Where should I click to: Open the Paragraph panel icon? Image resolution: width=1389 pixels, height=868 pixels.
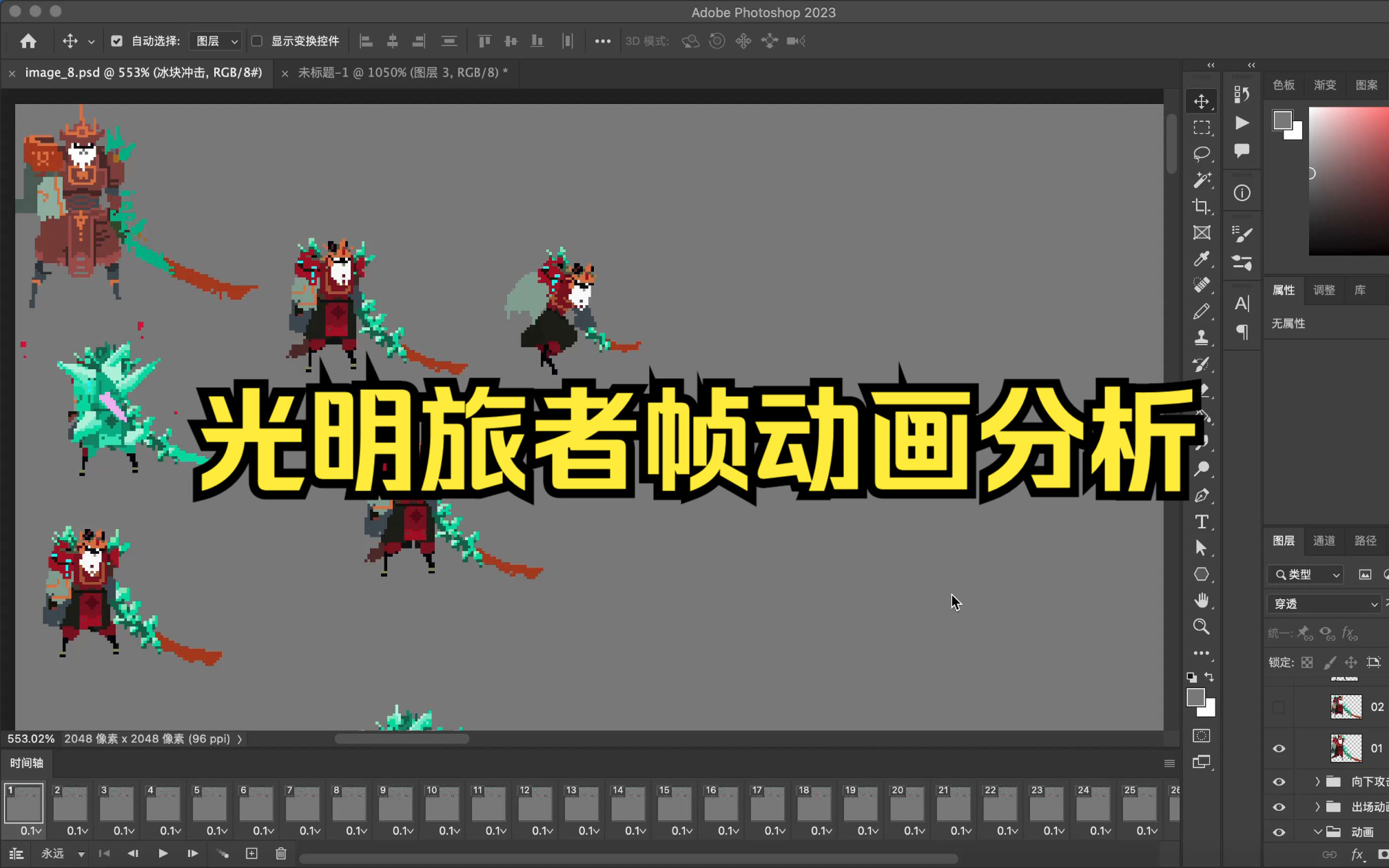(x=1242, y=332)
